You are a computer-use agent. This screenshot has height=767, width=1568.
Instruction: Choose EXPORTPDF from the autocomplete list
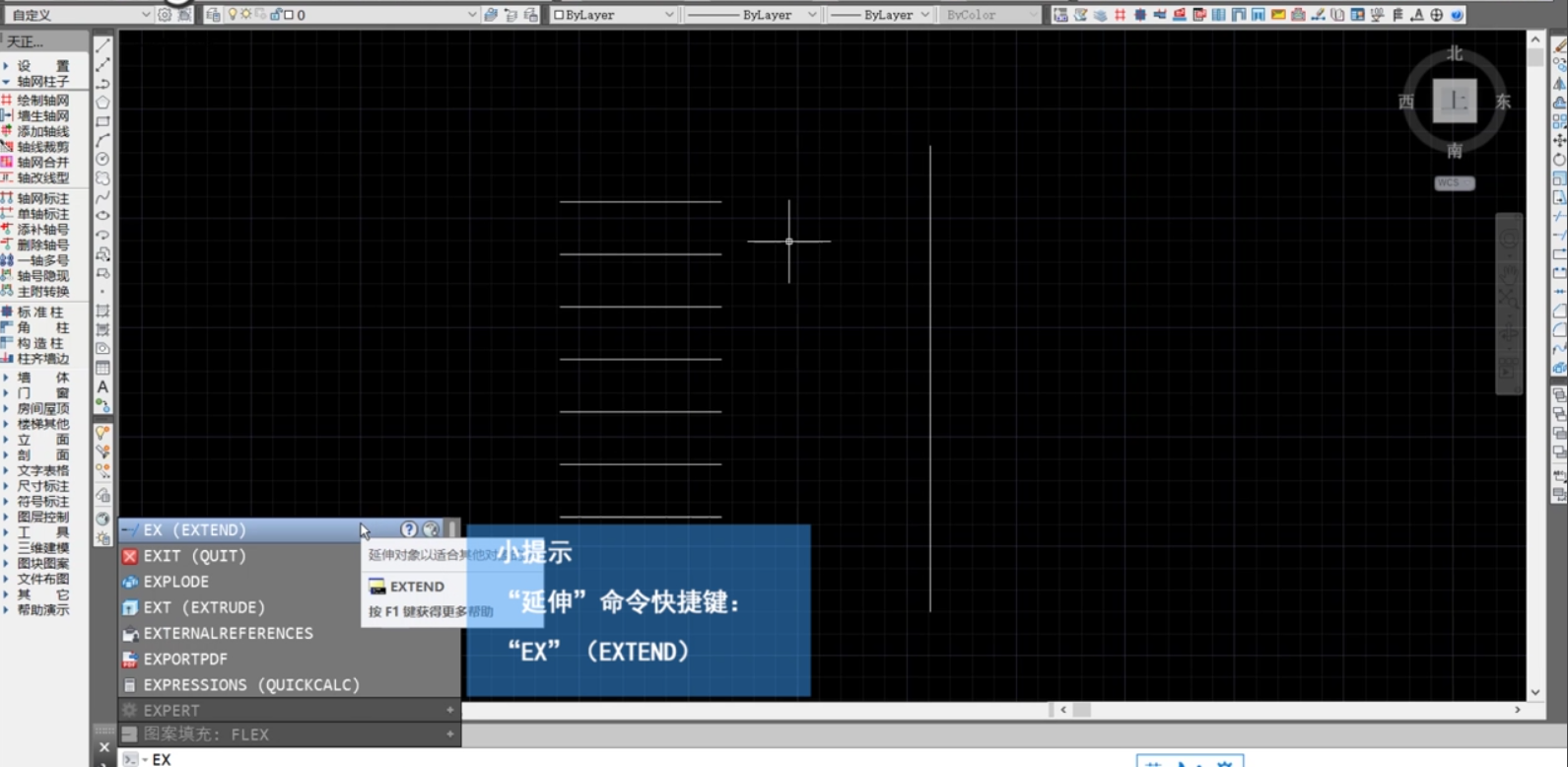[185, 659]
